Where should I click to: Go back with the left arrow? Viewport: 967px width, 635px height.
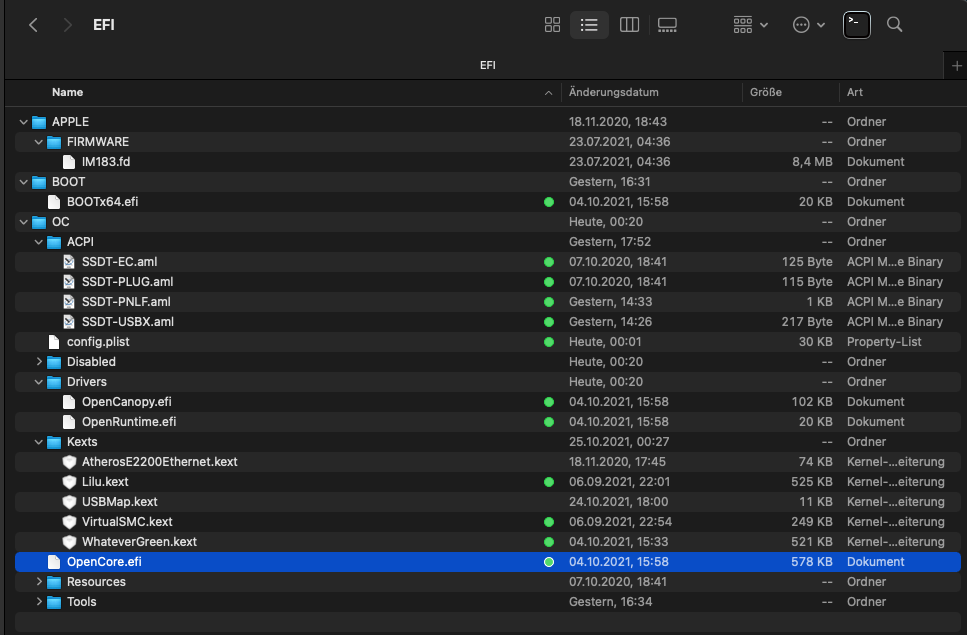33,25
